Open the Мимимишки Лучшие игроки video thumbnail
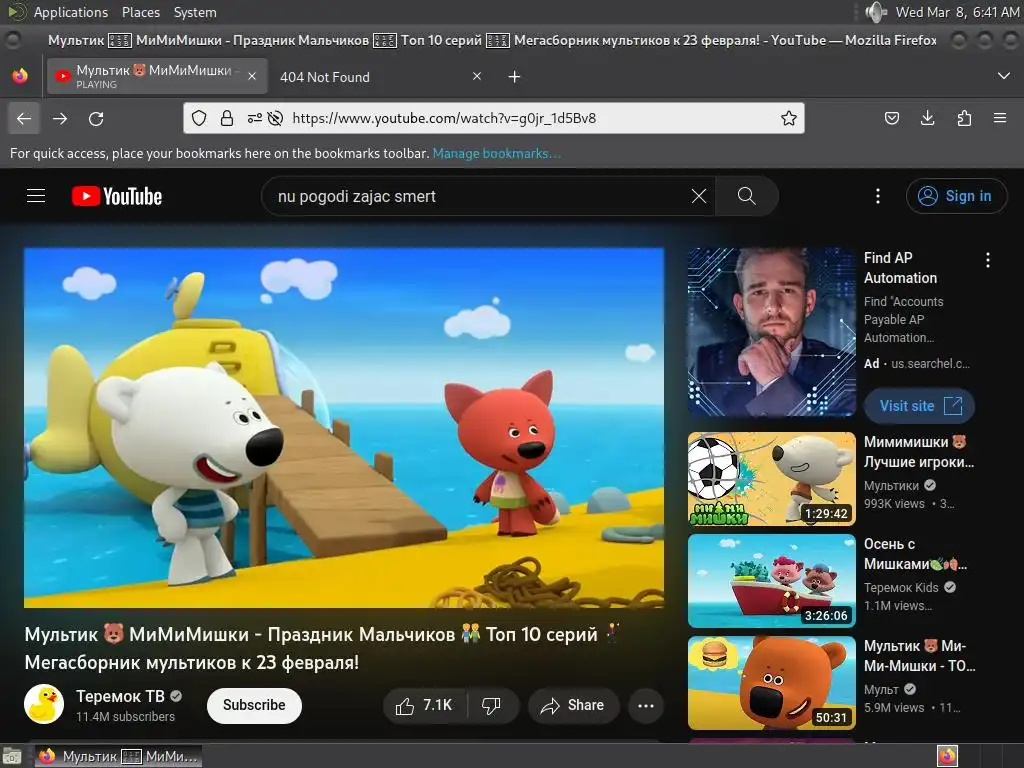The image size is (1024, 768). pyautogui.click(x=771, y=479)
